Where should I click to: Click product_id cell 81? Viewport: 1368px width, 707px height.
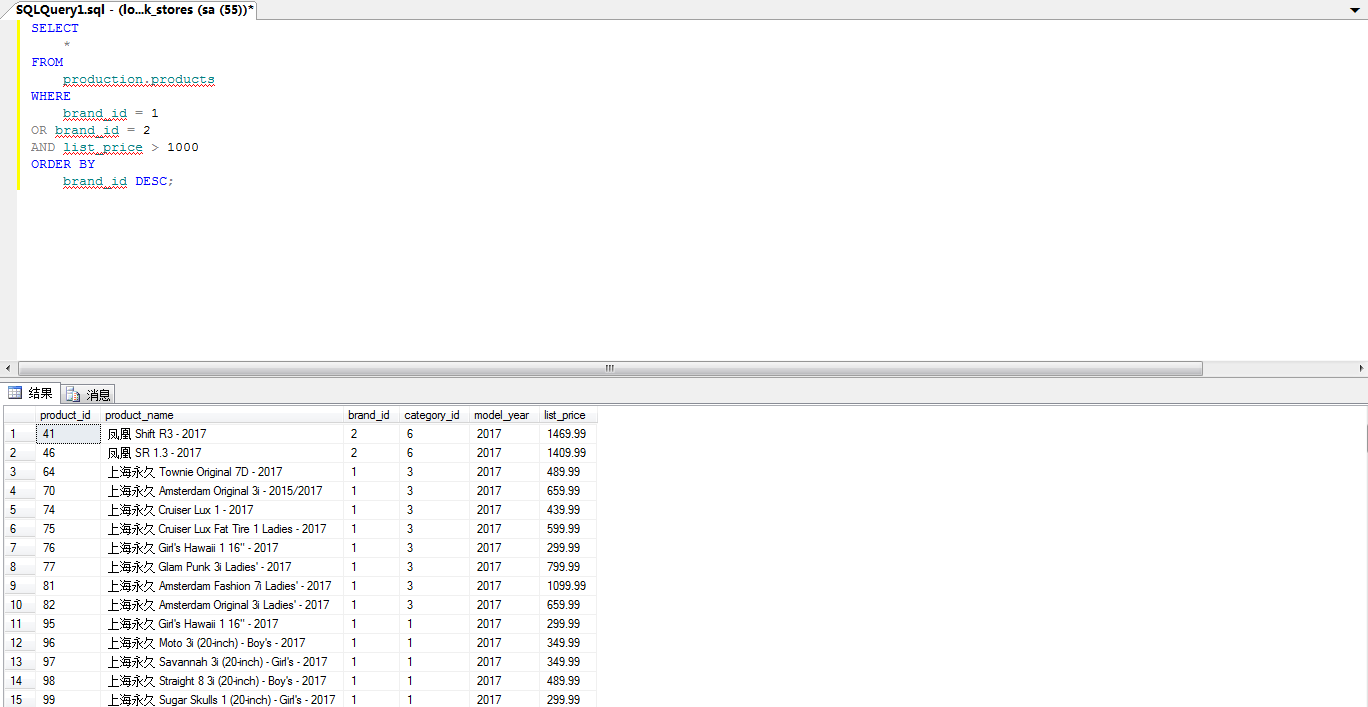coord(68,586)
